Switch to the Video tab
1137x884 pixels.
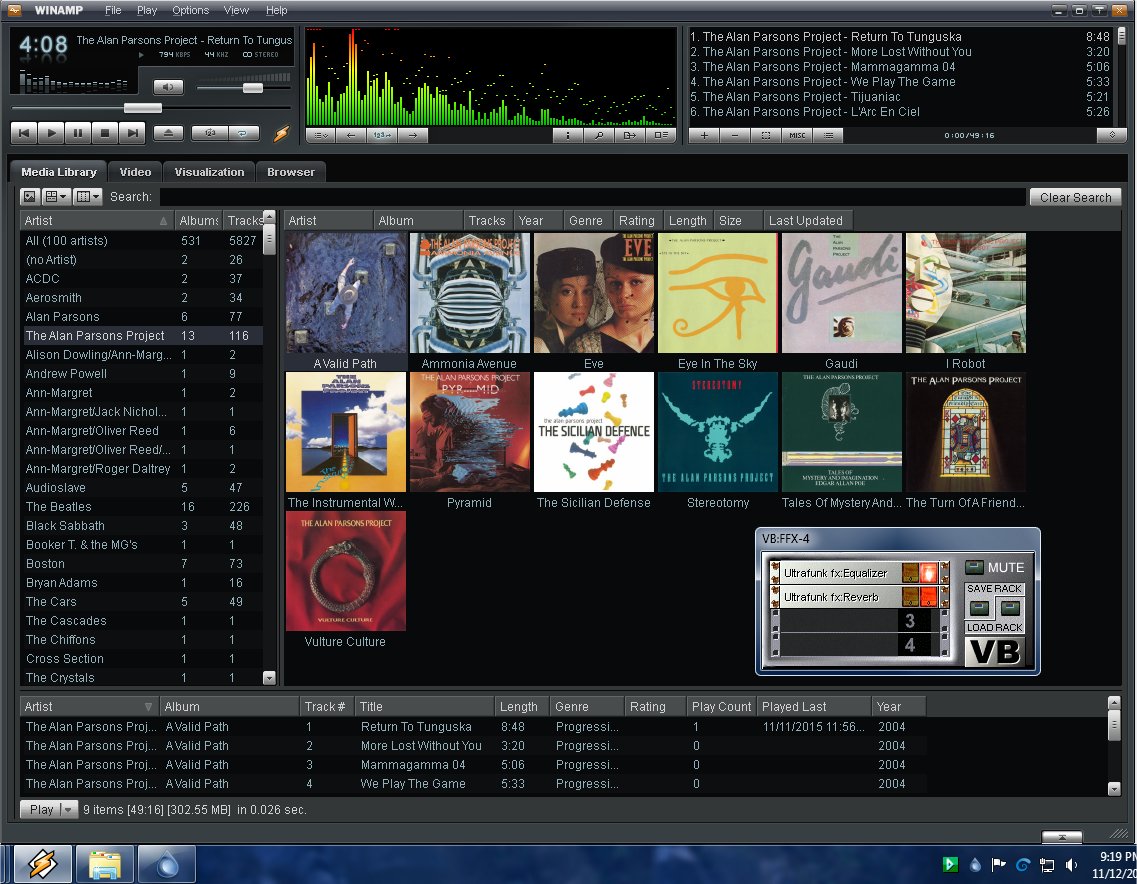pos(135,172)
